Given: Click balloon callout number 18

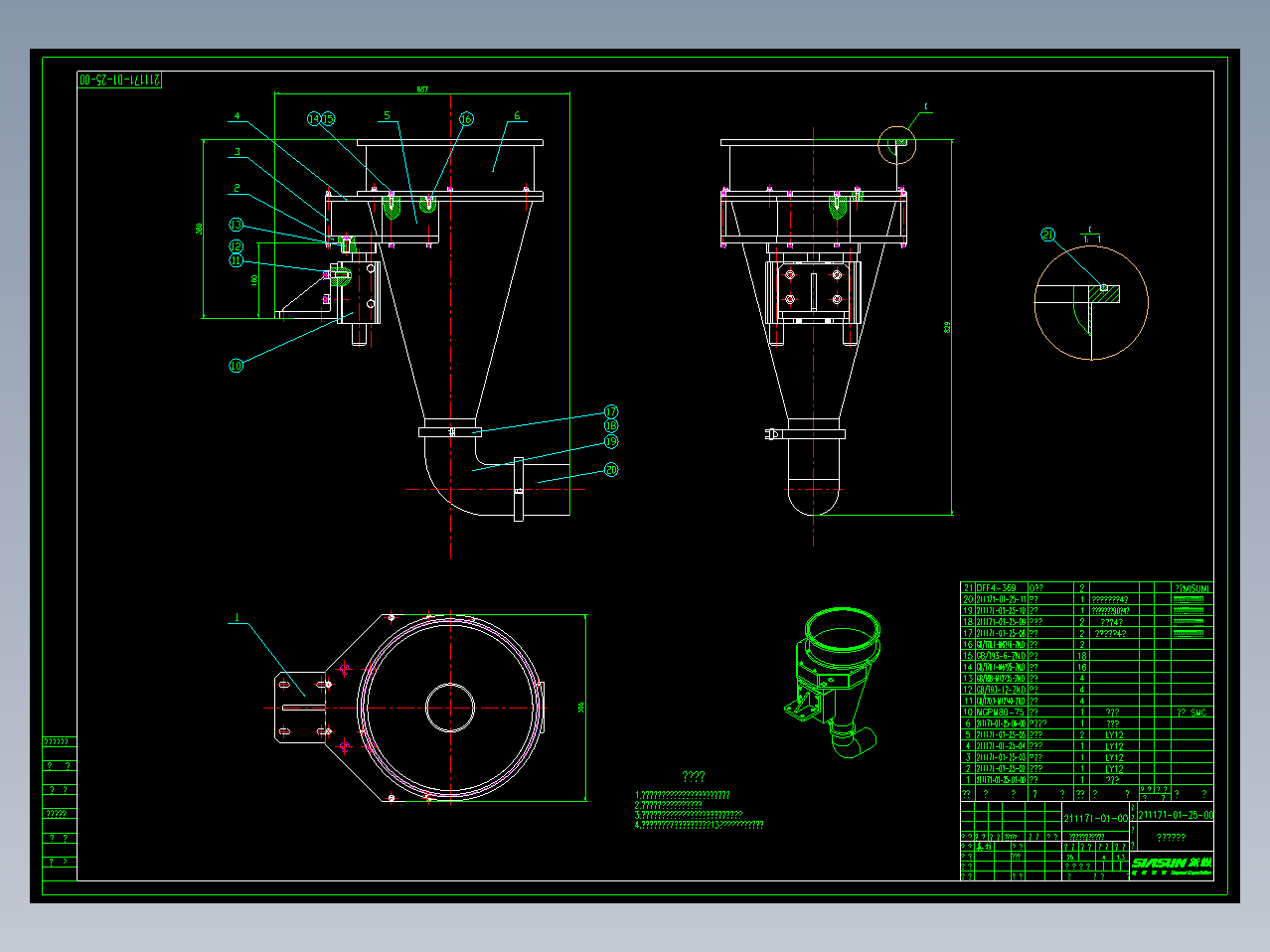Looking at the screenshot, I should [x=611, y=426].
